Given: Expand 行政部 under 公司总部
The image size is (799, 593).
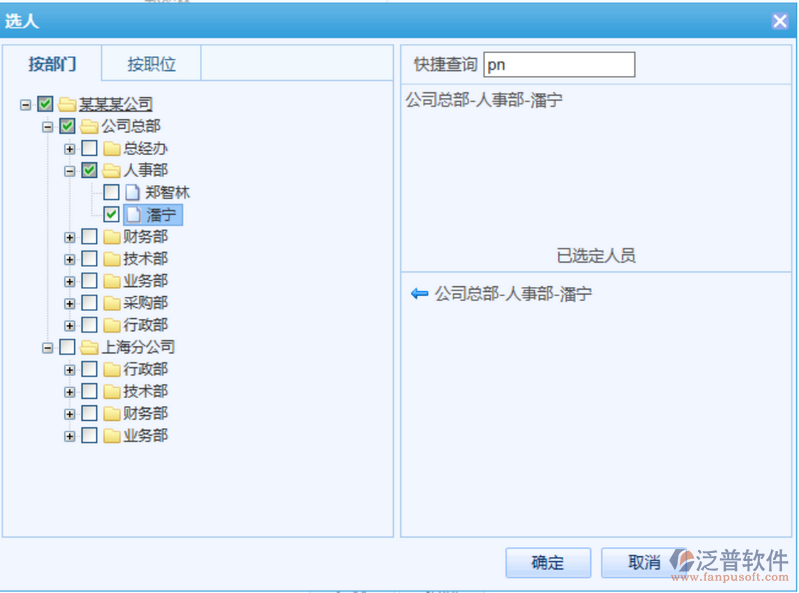Looking at the screenshot, I should [x=70, y=326].
